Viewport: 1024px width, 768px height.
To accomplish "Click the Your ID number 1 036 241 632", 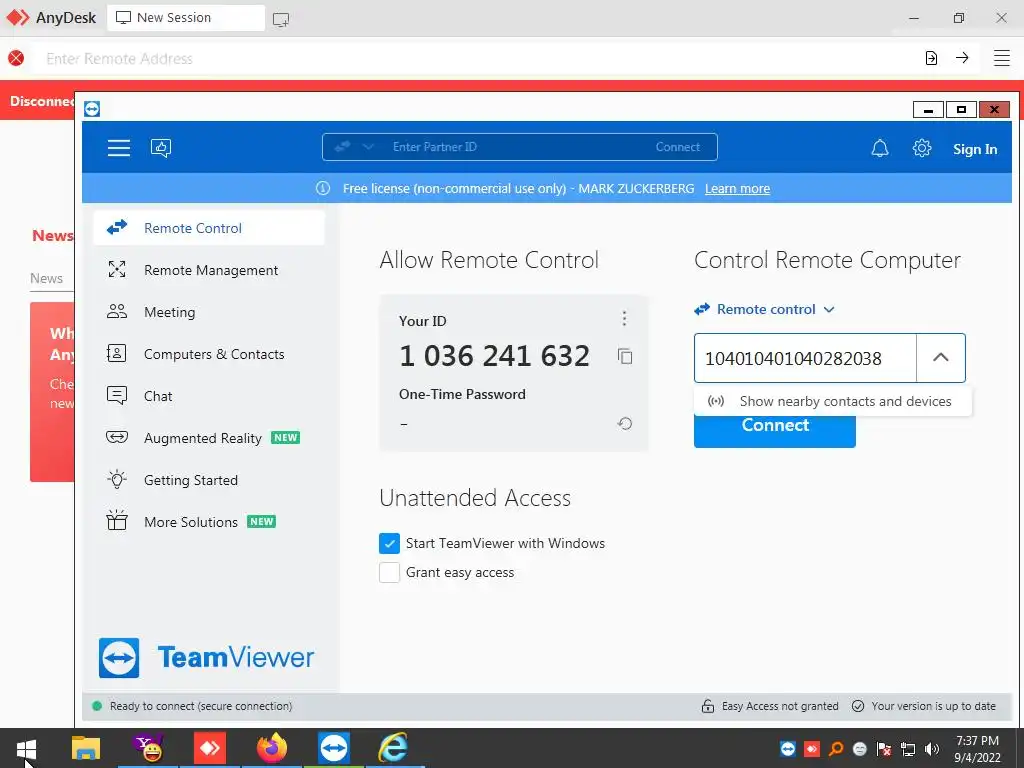I will [x=494, y=356].
